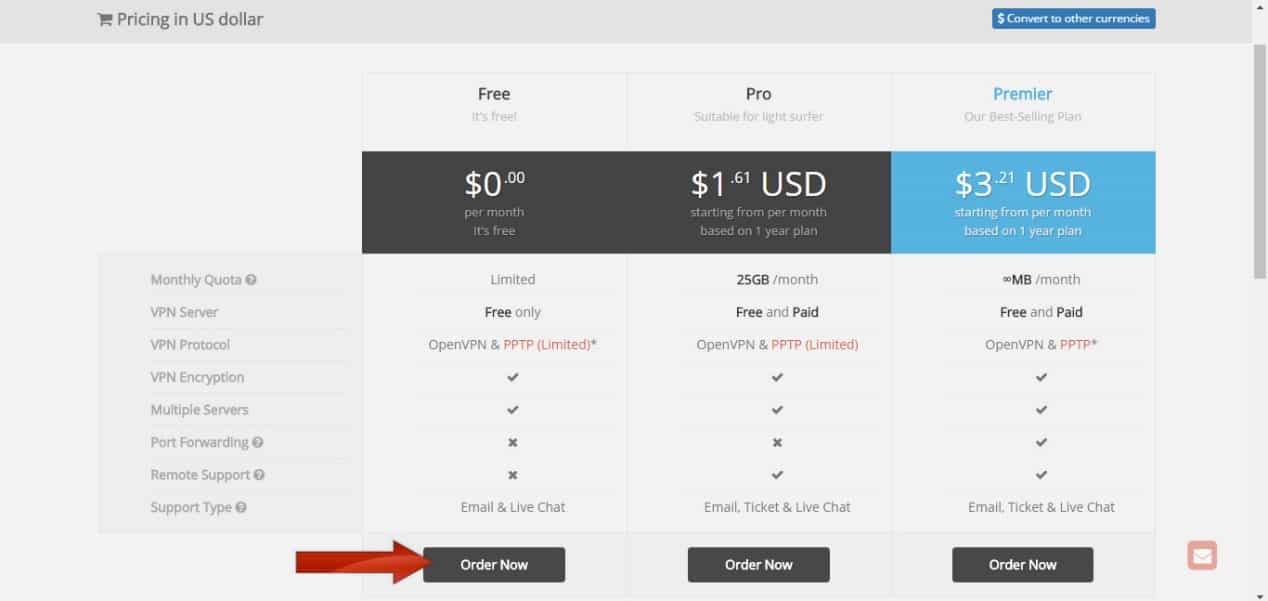Screen dimensions: 1268x601
Task: Click the Remote Support cross under Free
Action: coord(513,475)
